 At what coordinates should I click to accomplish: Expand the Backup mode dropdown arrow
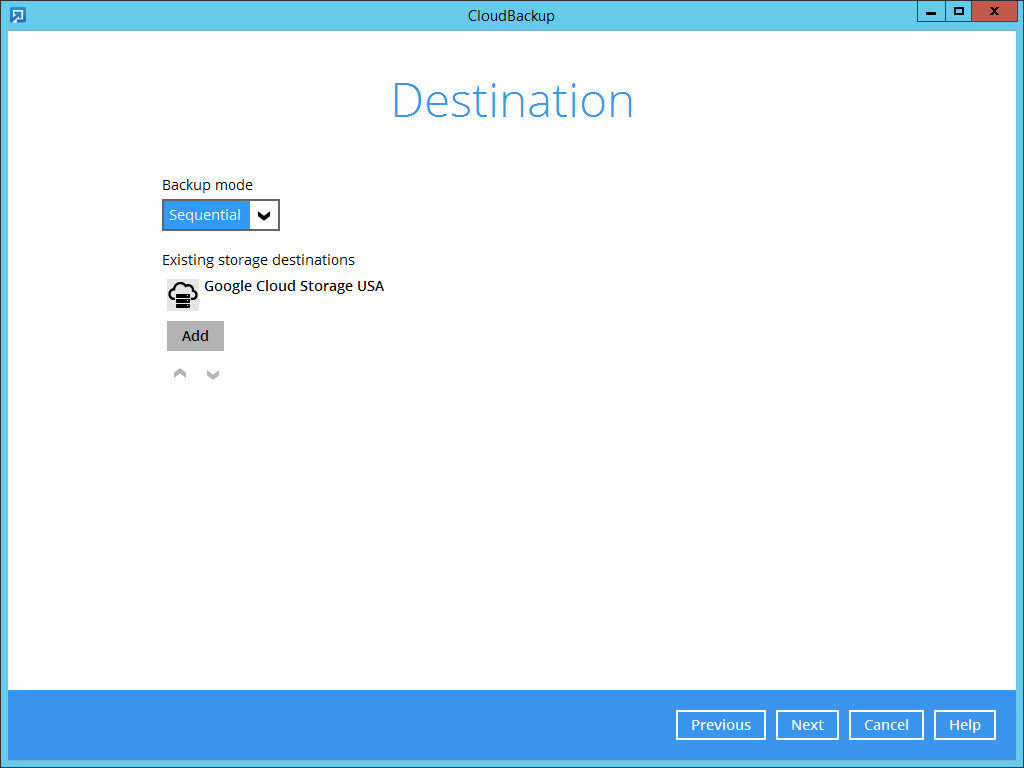[264, 215]
